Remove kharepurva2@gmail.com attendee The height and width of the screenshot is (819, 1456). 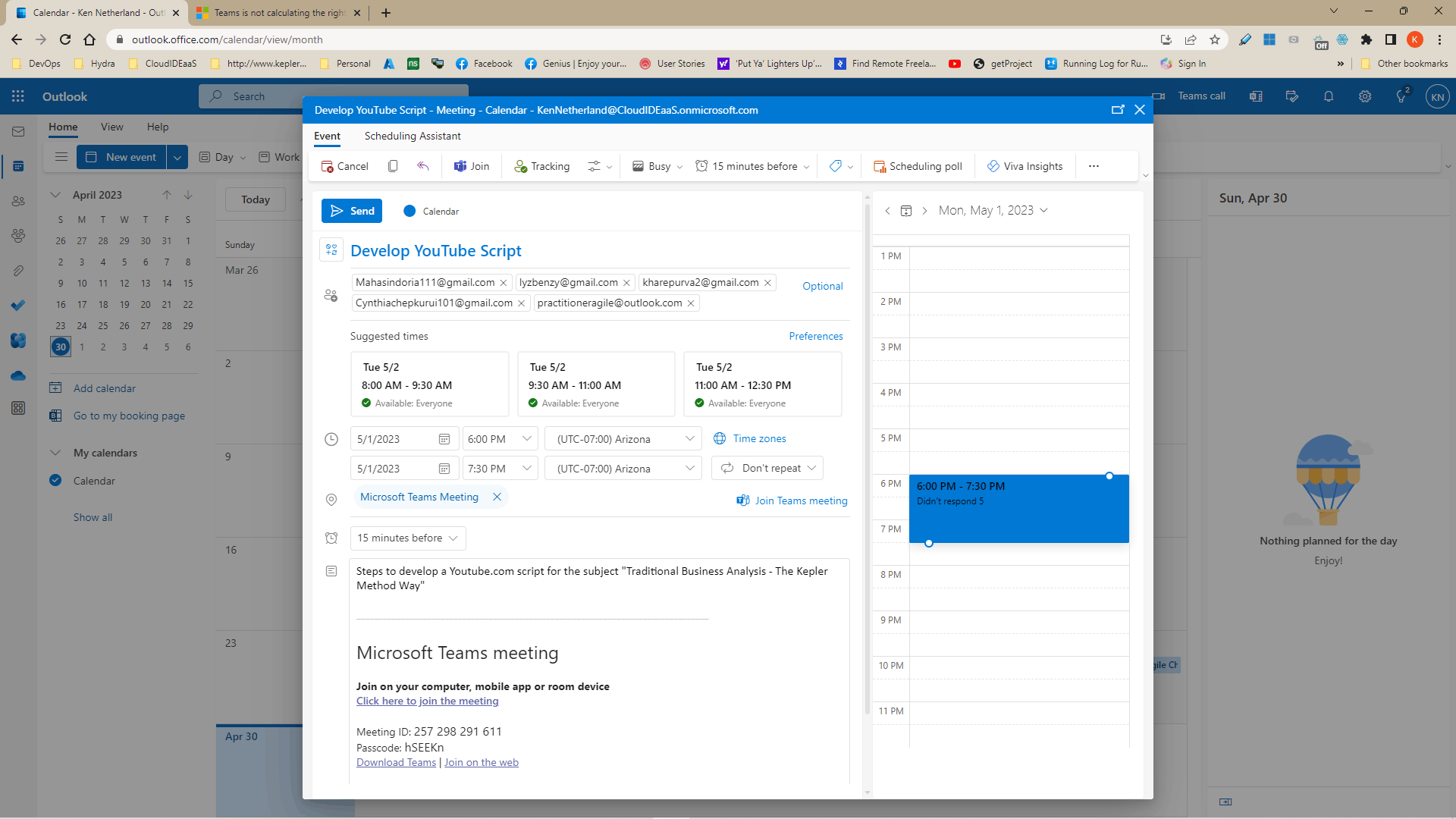point(769,283)
